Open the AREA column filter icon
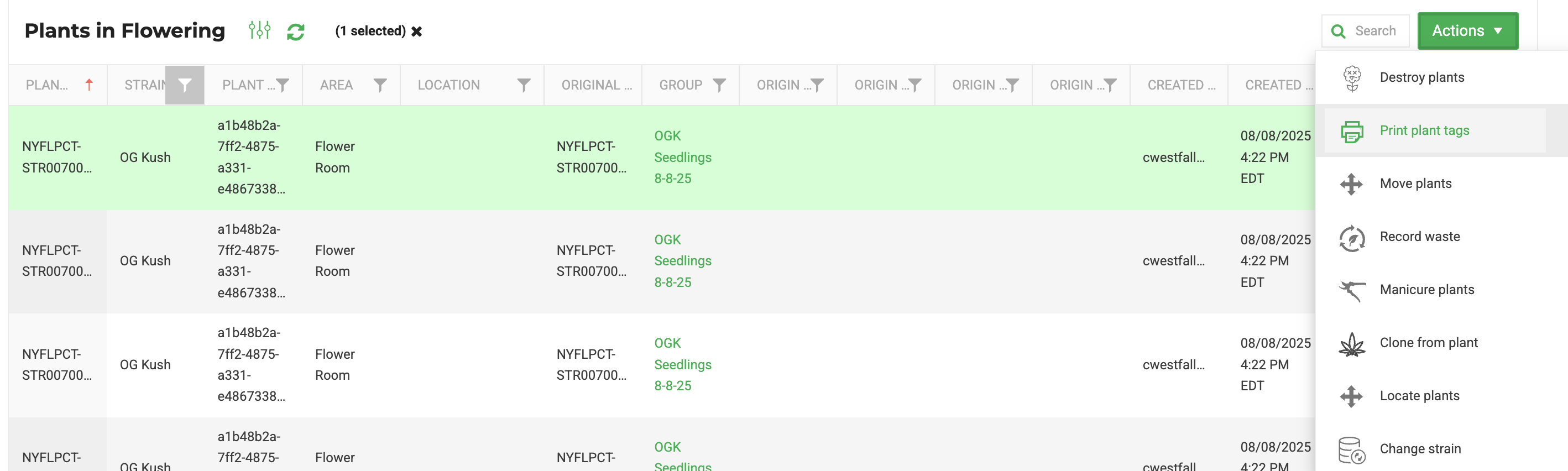Viewport: 1568px width, 471px height. tap(380, 85)
